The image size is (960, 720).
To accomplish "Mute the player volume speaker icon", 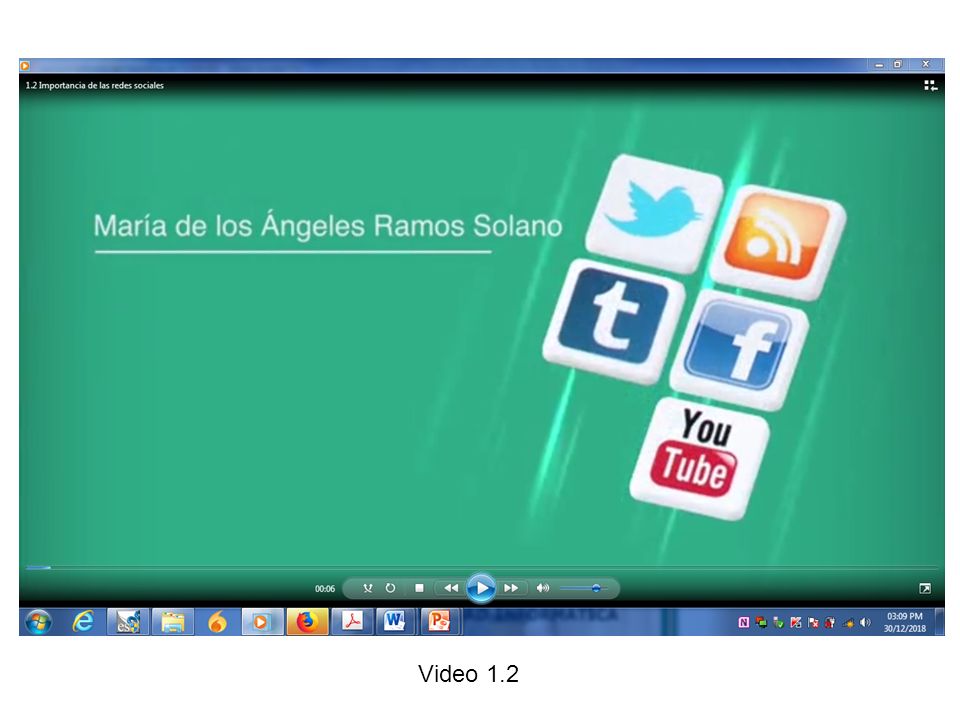I will (542, 588).
